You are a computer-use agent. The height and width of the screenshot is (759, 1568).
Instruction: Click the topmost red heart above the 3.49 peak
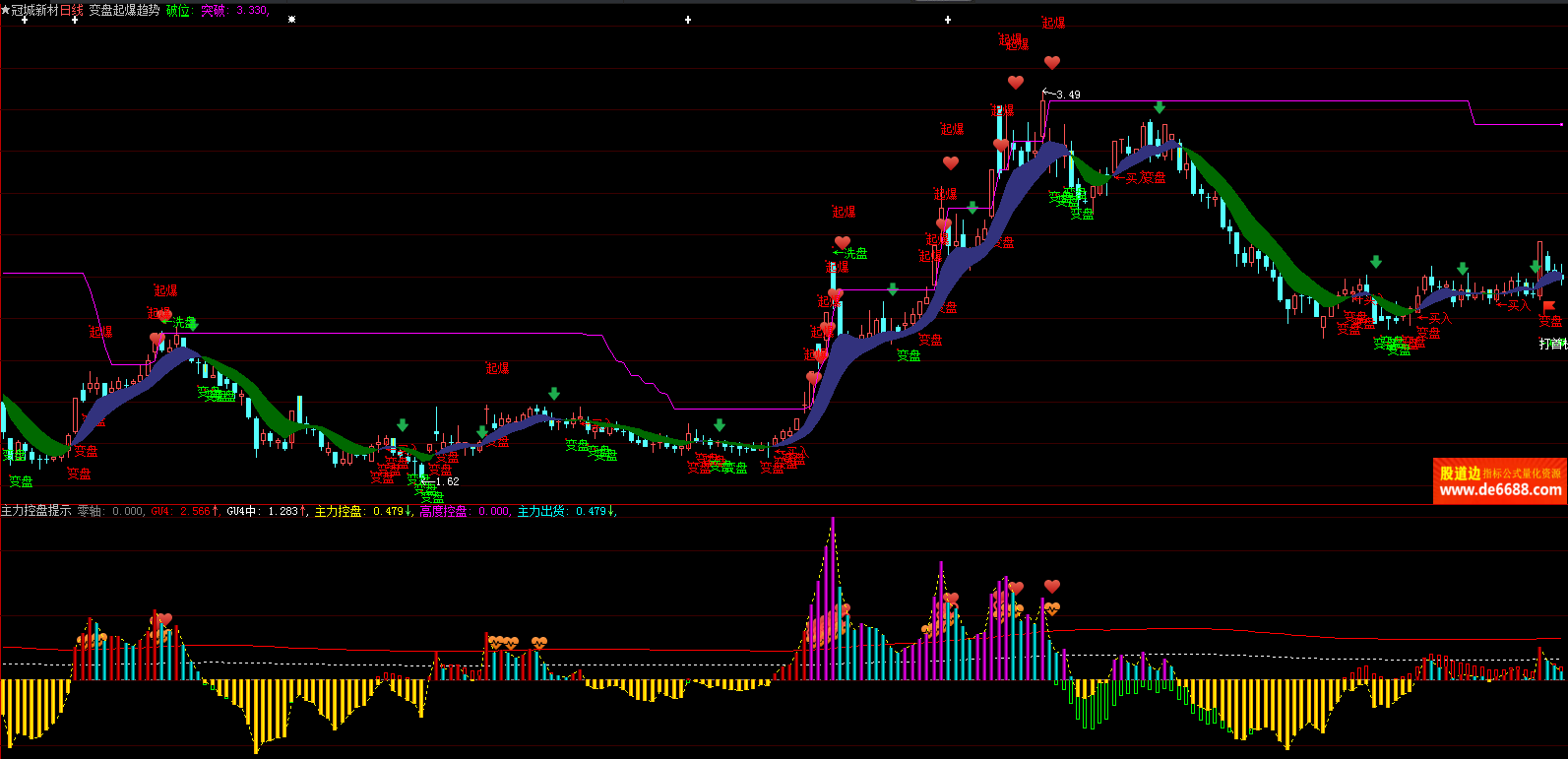(1052, 63)
